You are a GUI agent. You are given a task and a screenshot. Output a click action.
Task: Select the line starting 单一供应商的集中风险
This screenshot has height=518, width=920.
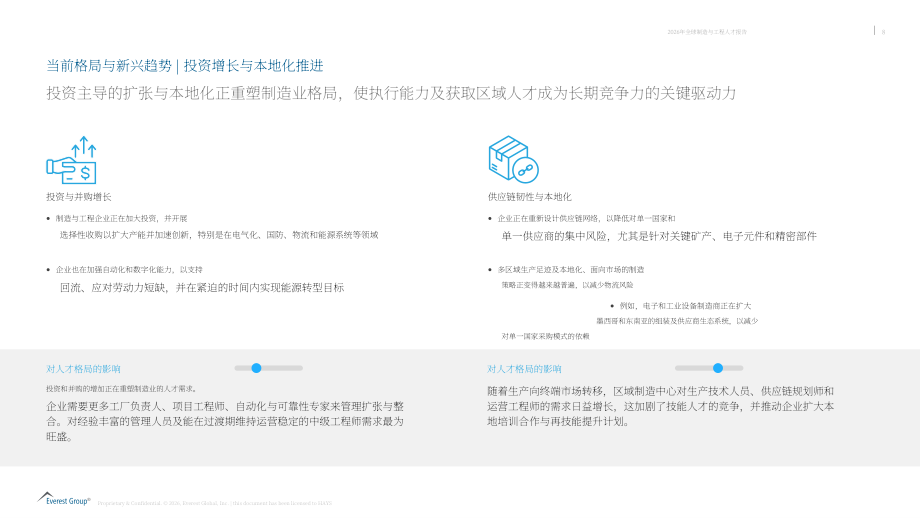pos(659,236)
